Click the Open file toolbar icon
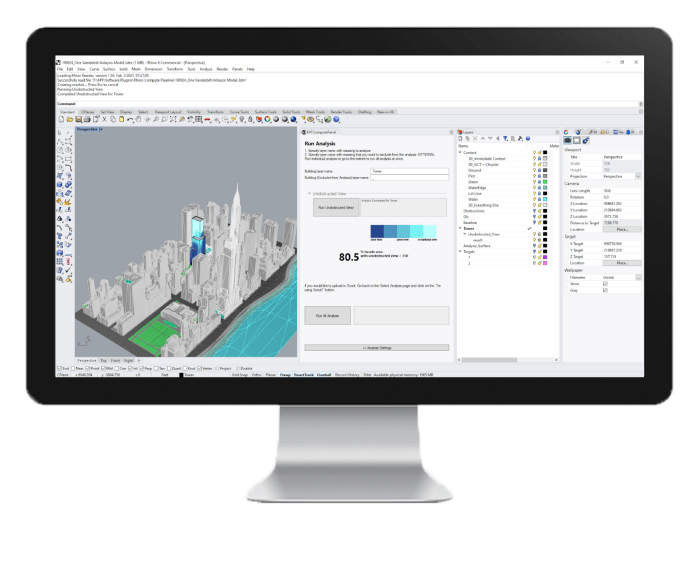700x561 pixels. point(68,120)
